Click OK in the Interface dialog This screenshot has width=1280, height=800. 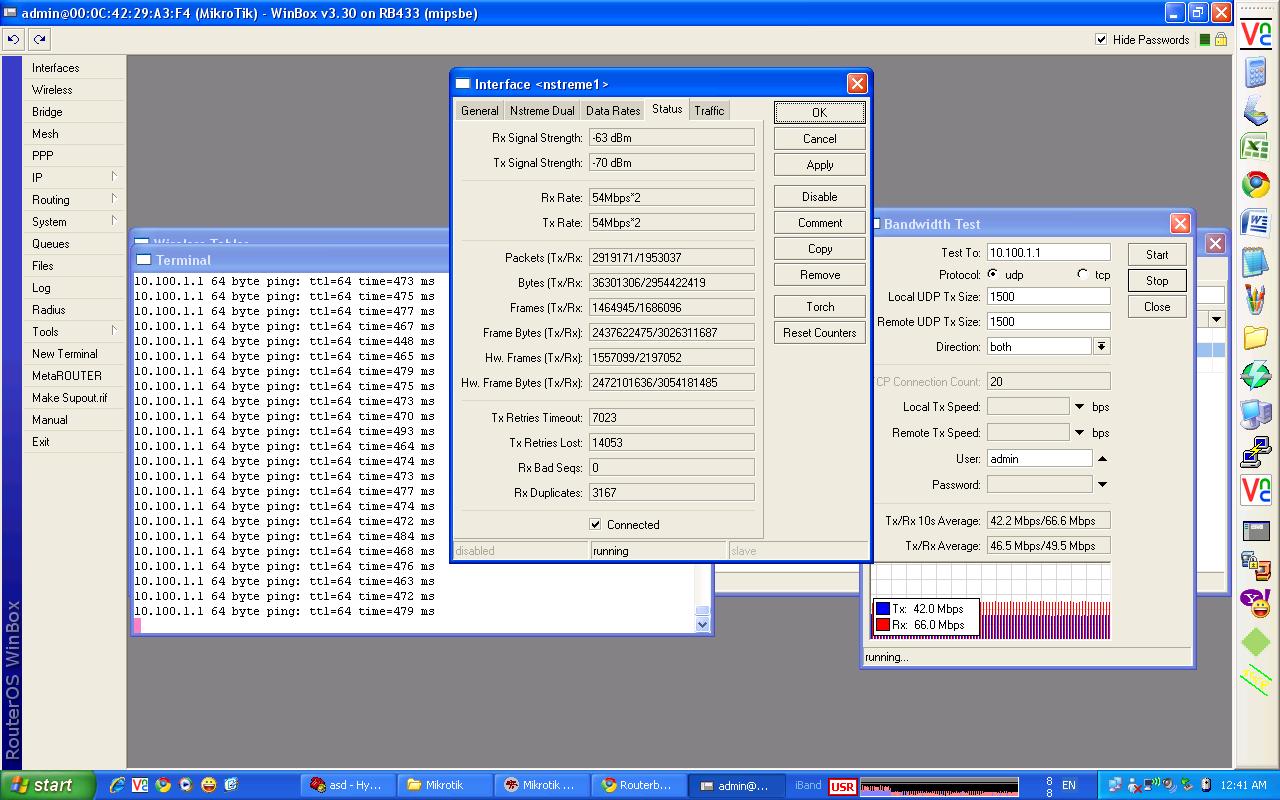coord(819,113)
